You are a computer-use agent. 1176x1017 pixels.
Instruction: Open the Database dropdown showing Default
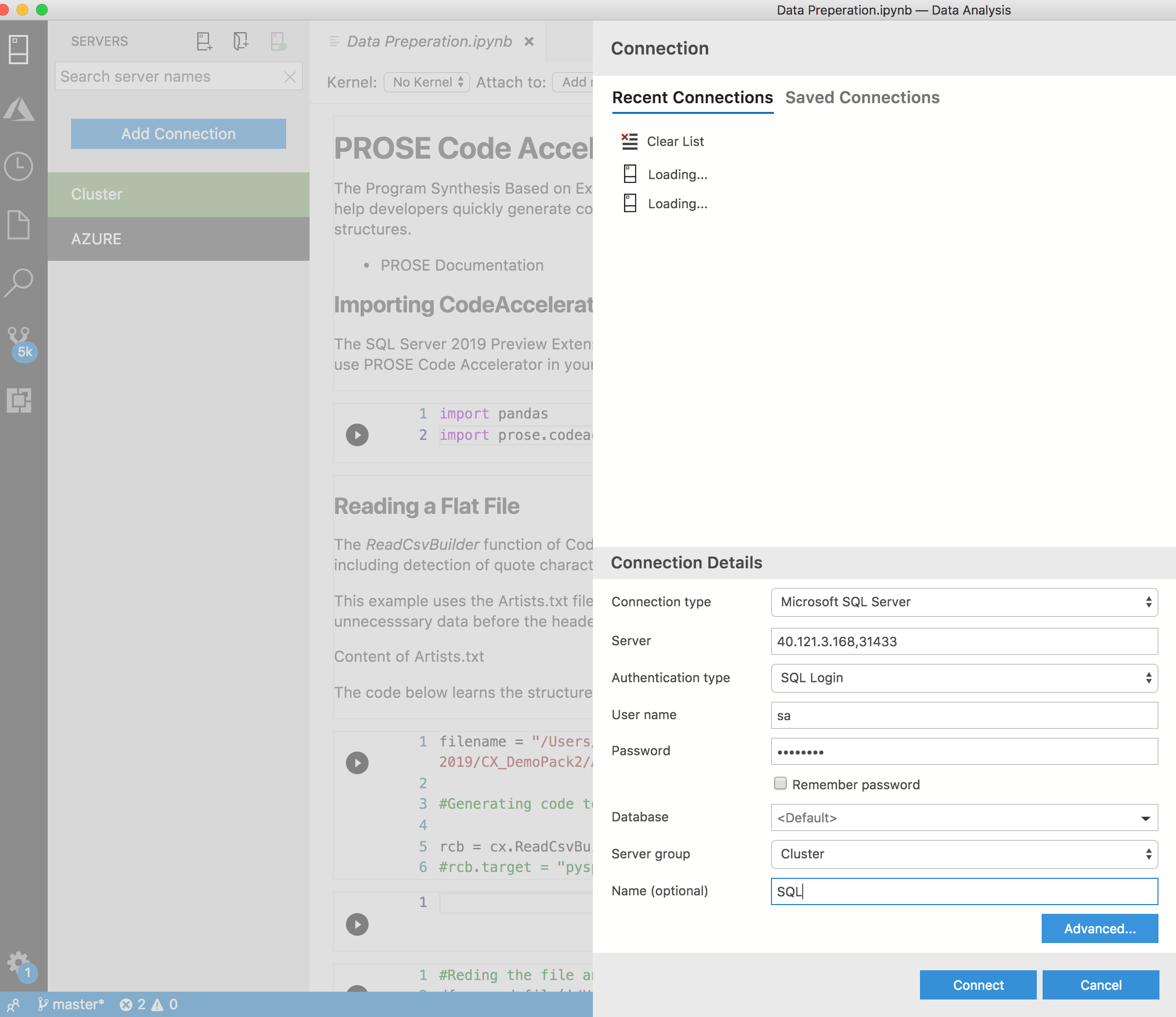pyautogui.click(x=964, y=818)
